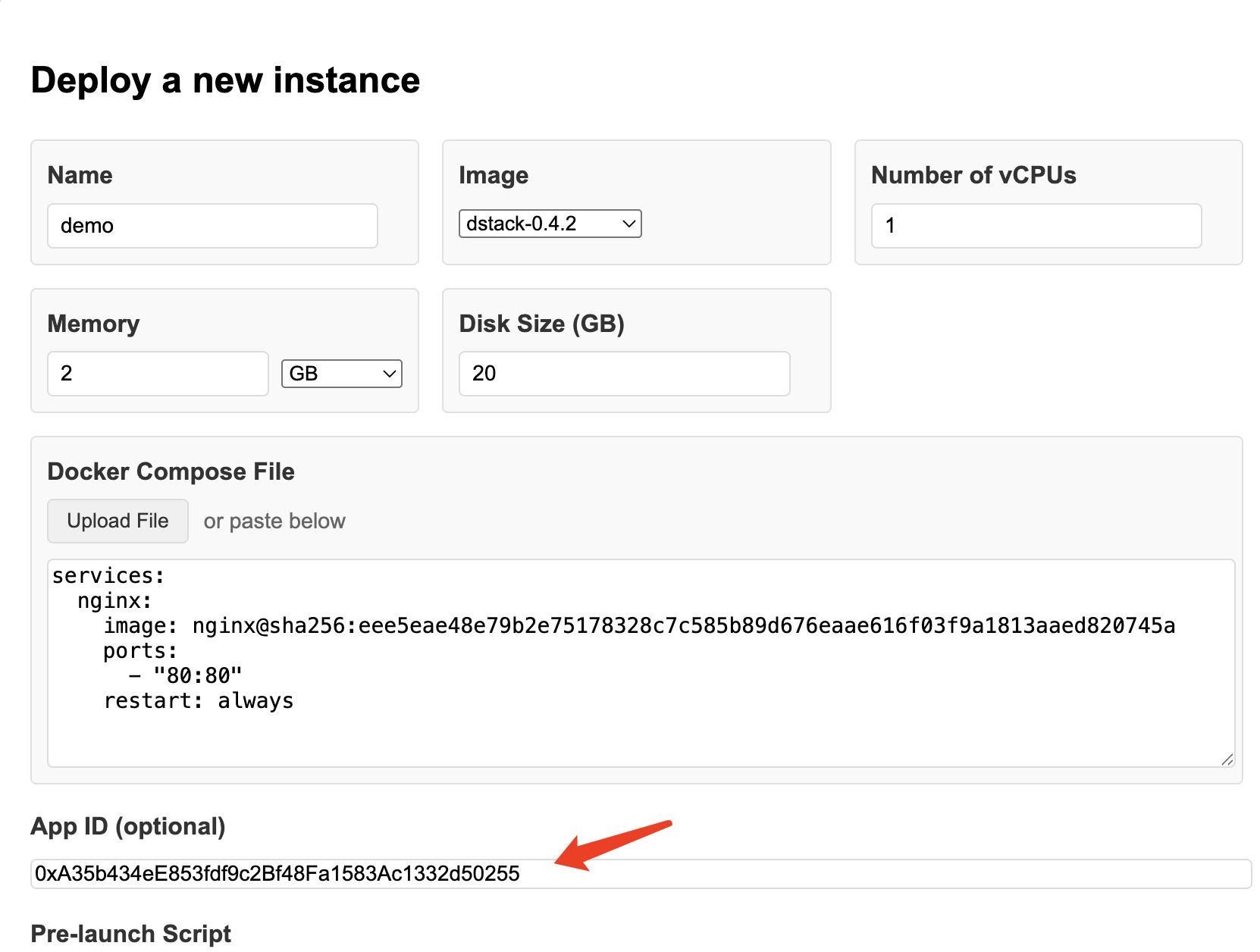Click the Disk Size input showing 20
The height and width of the screenshot is (952, 1260).
point(624,373)
